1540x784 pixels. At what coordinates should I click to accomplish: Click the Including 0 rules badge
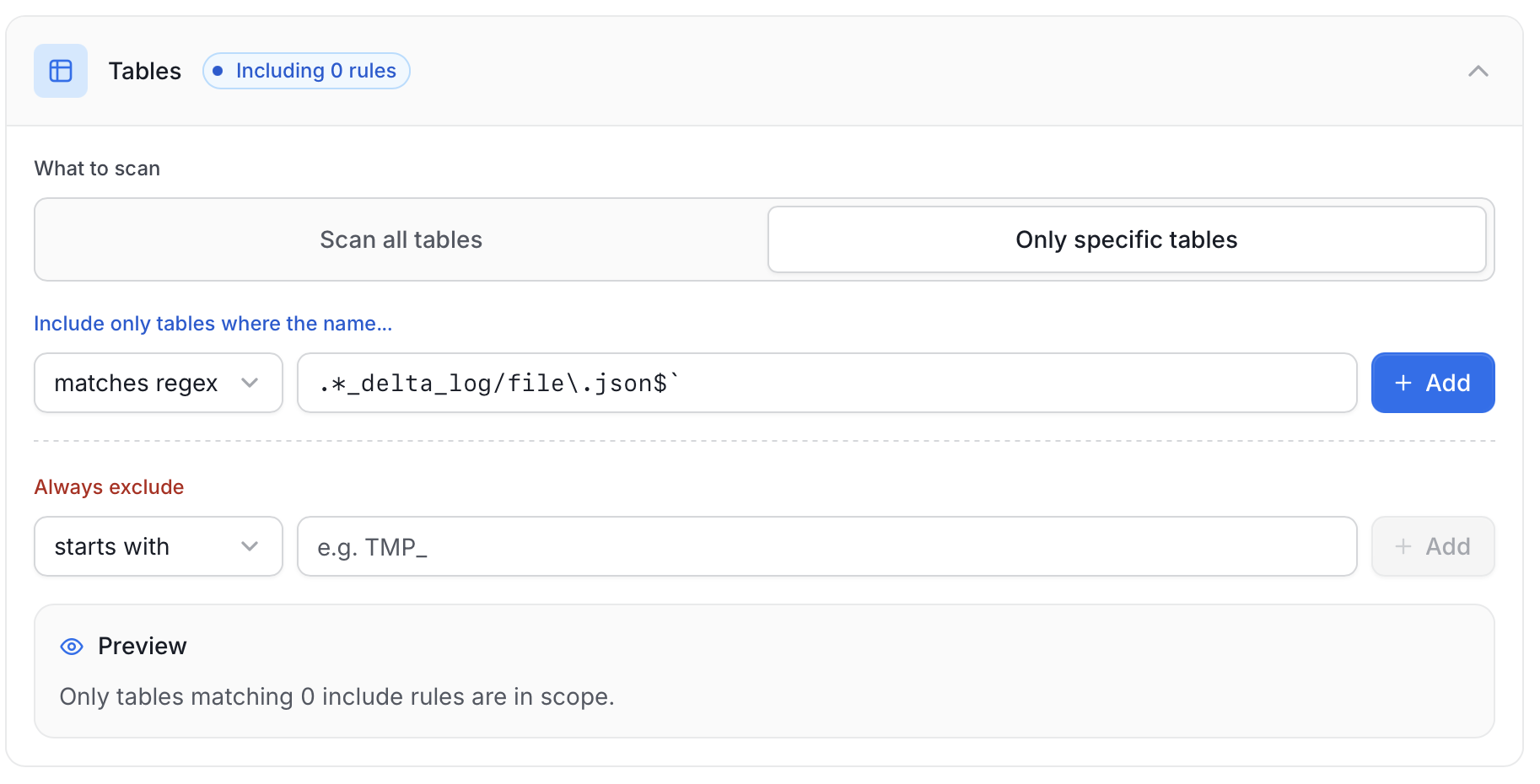pyautogui.click(x=306, y=71)
